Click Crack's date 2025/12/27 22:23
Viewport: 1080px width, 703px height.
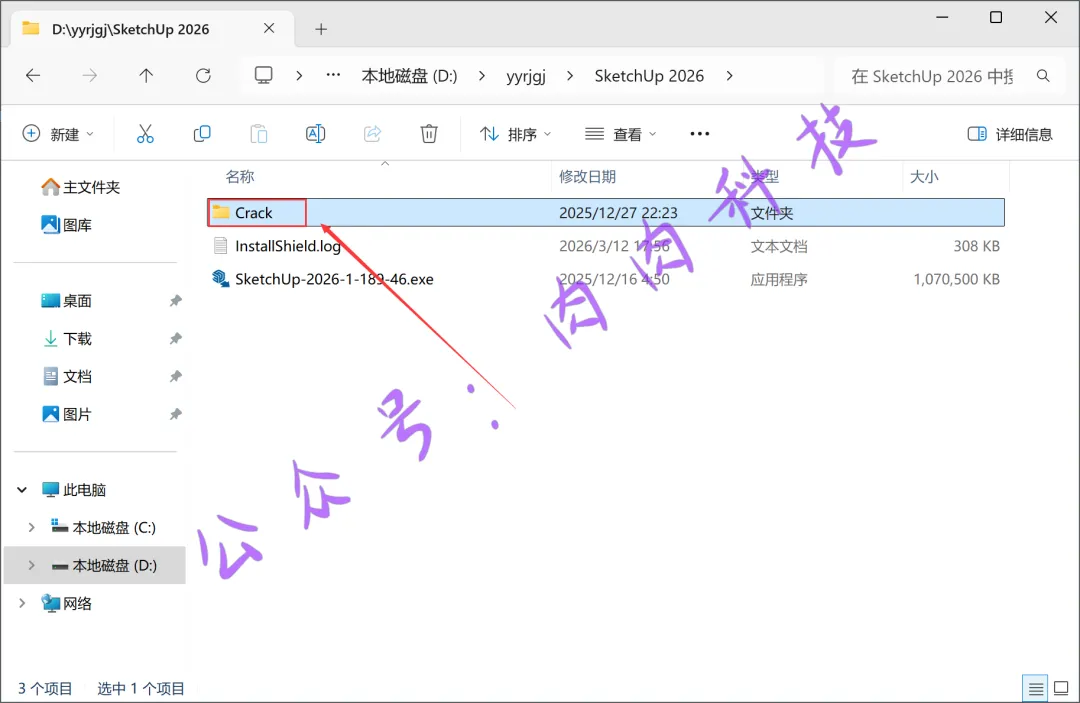pyautogui.click(x=618, y=213)
